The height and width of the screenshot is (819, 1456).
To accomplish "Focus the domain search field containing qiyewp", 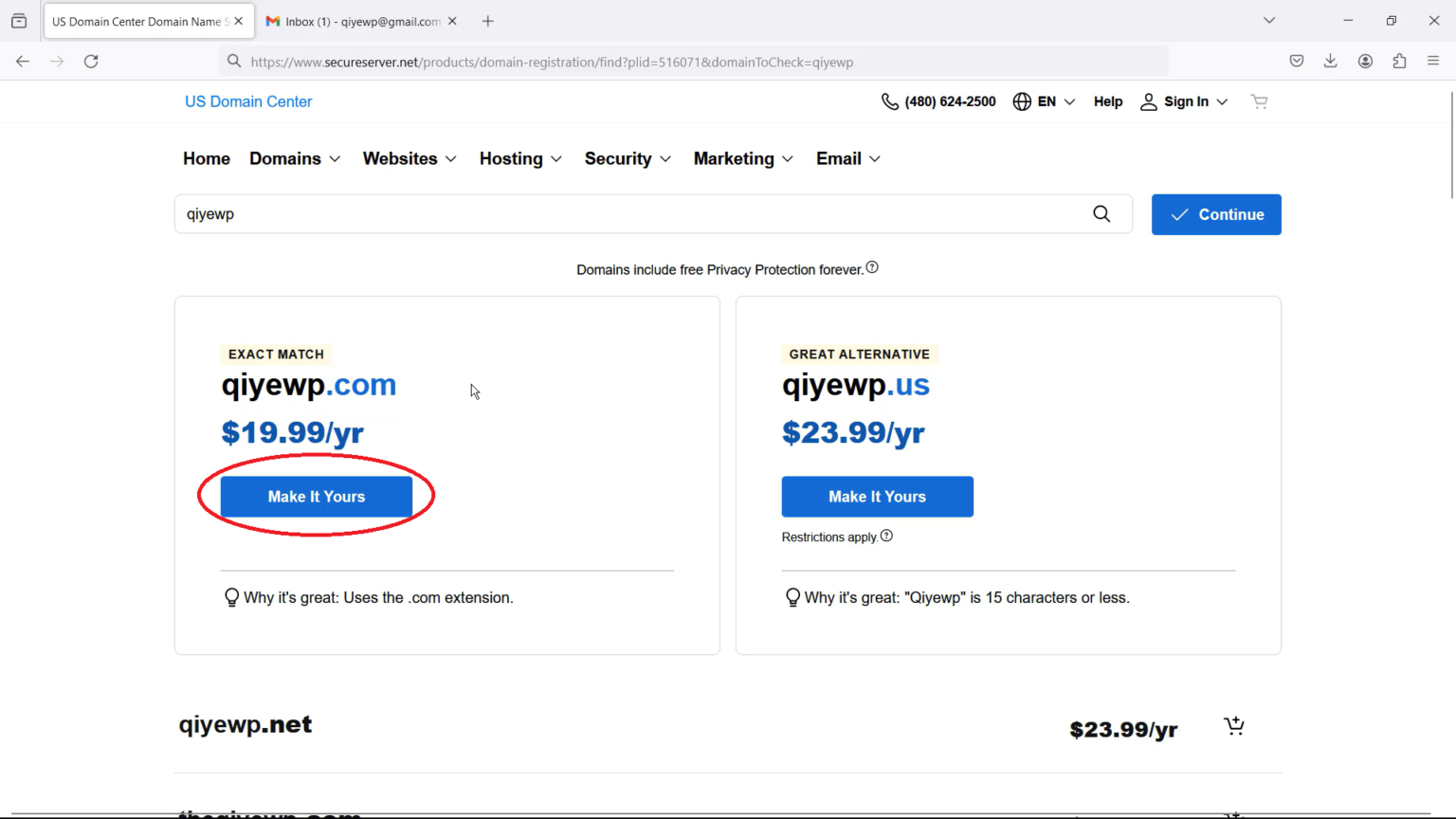I will point(626,214).
